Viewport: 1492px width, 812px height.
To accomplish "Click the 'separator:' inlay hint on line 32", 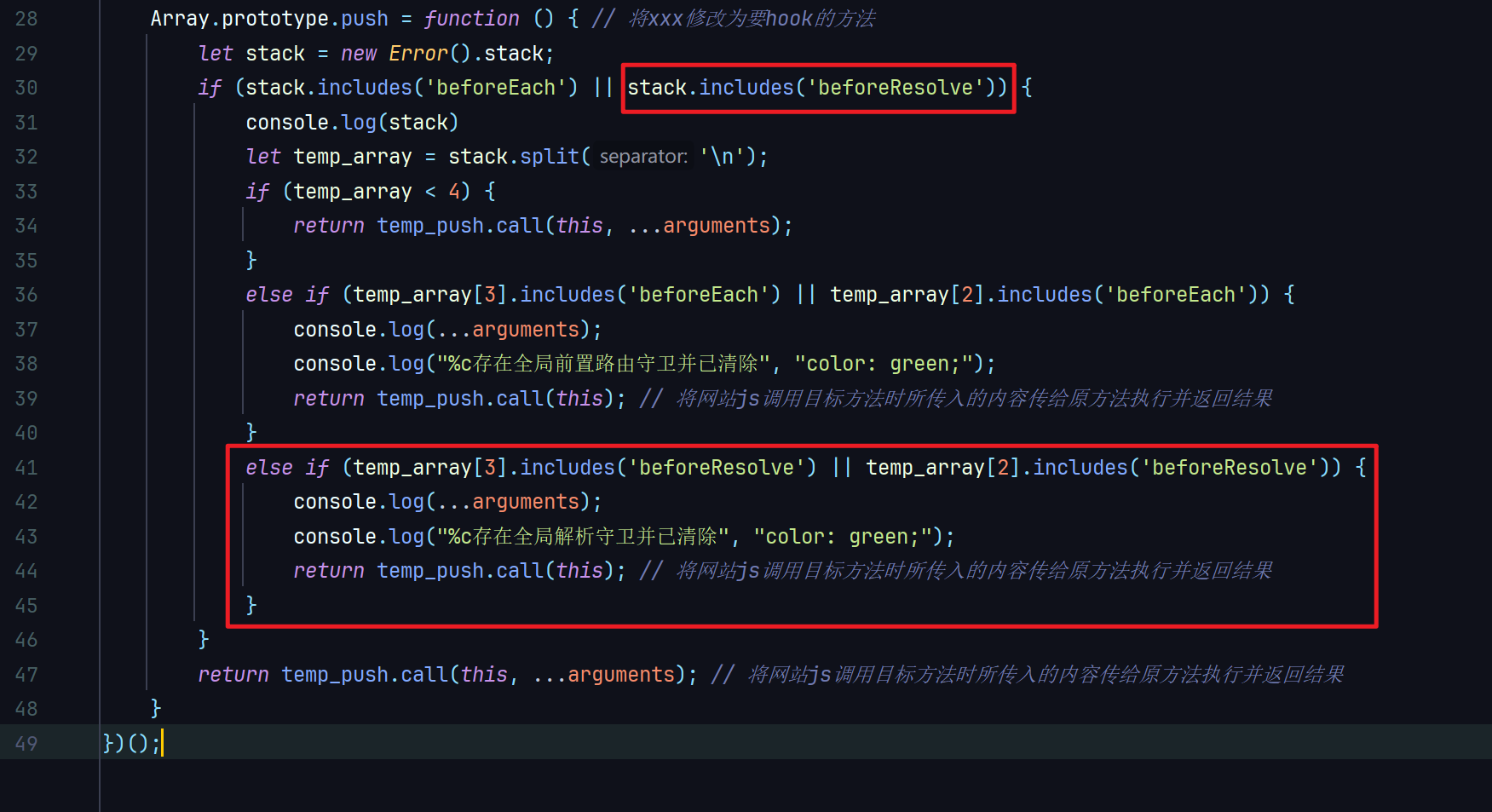I will pyautogui.click(x=643, y=157).
